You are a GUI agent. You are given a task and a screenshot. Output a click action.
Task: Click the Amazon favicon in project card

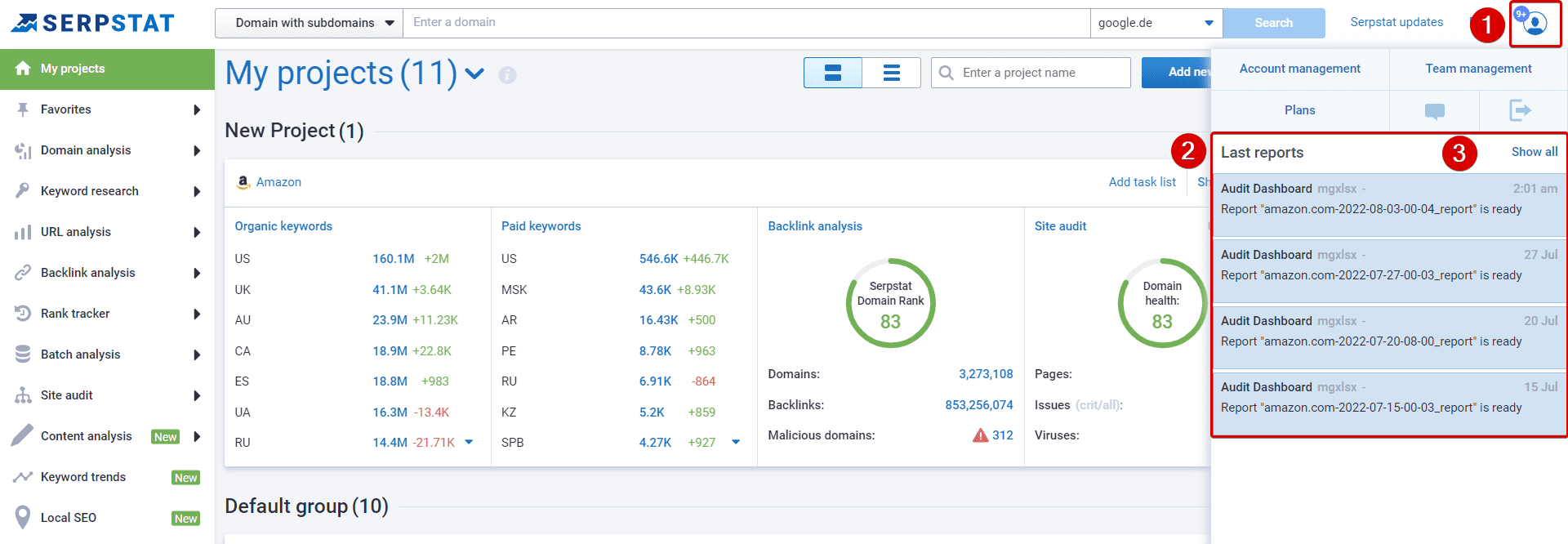click(x=243, y=182)
